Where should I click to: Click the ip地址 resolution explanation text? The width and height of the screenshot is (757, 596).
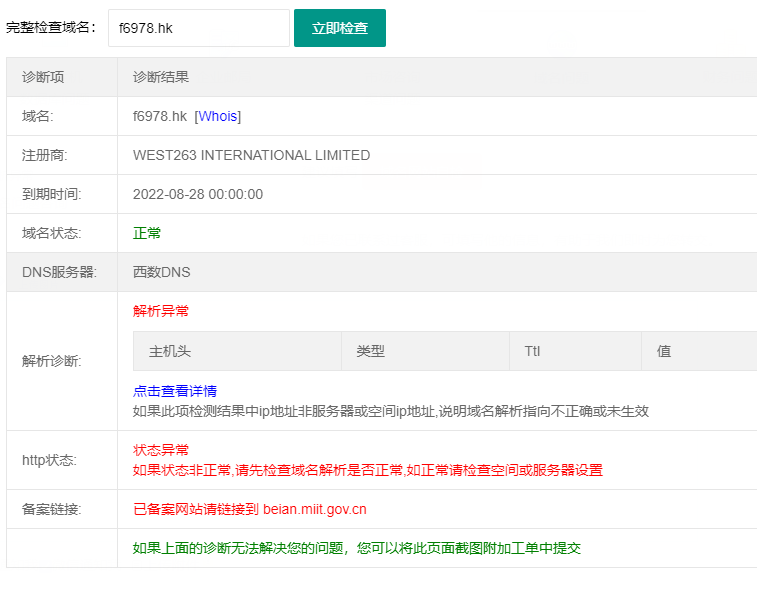pyautogui.click(x=391, y=411)
